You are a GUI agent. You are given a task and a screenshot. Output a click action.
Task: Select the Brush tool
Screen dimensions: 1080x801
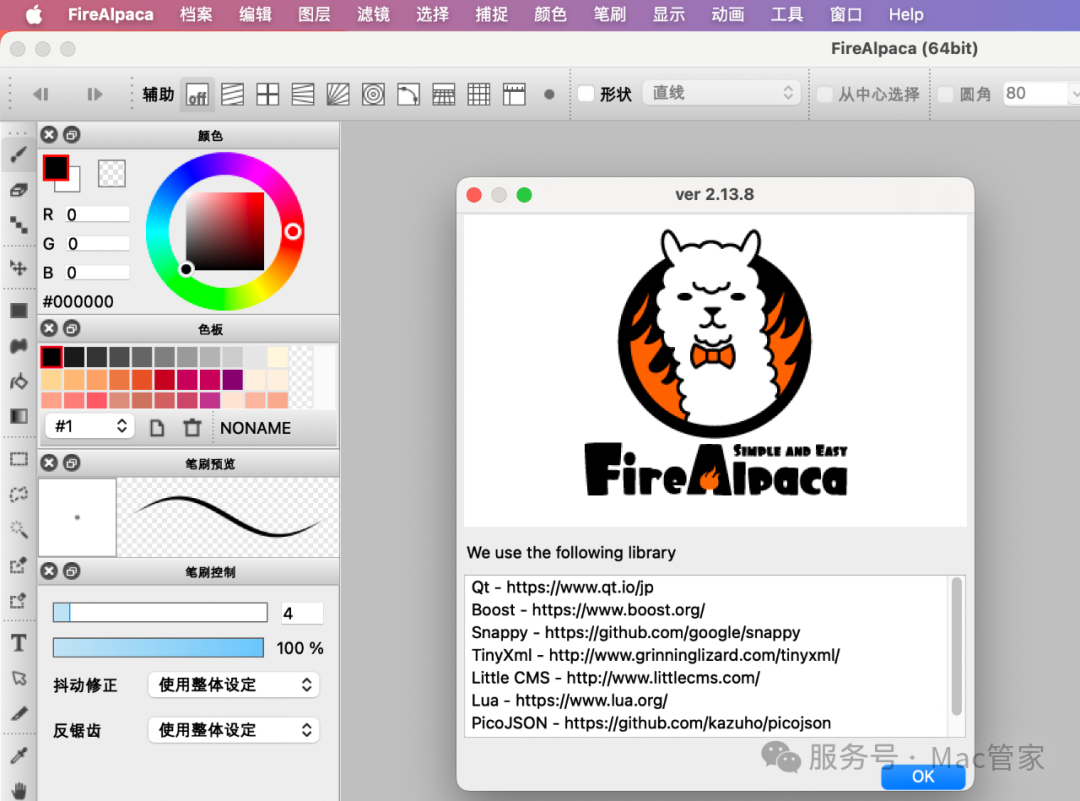(x=19, y=155)
